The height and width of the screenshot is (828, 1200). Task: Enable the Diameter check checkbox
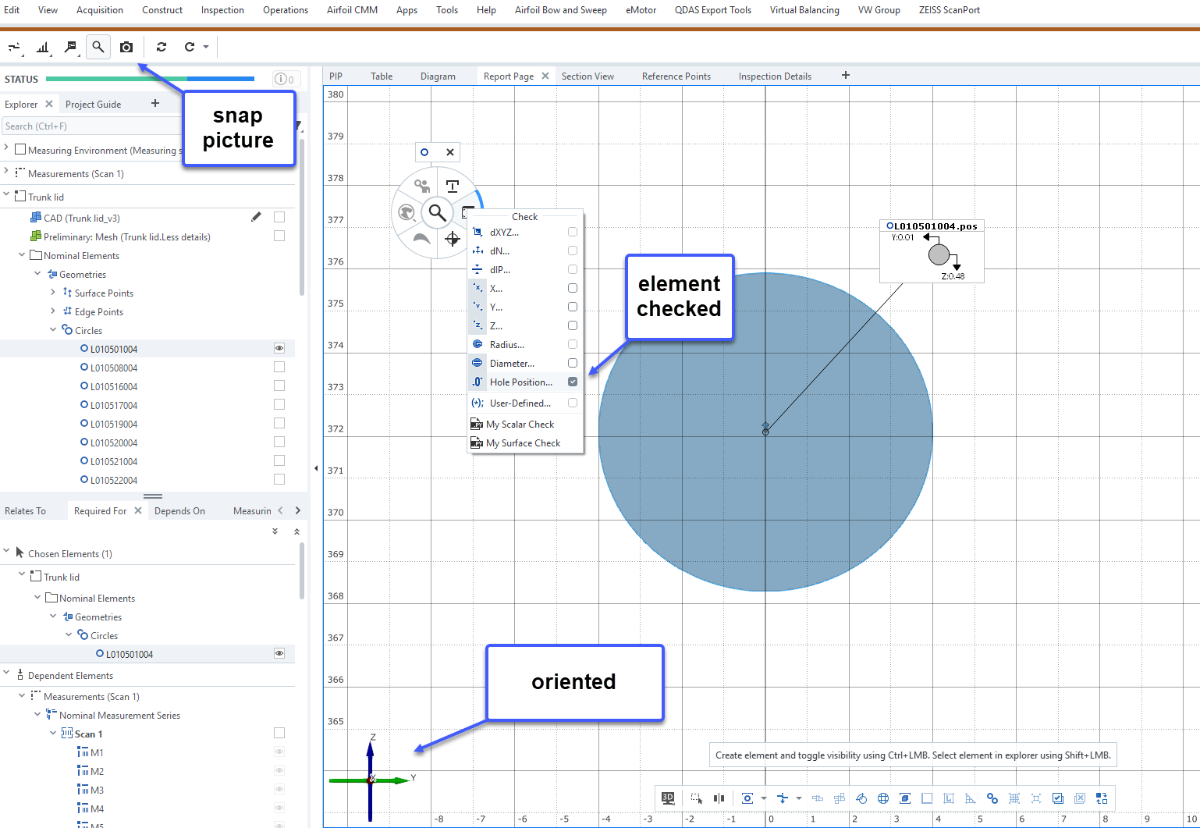[x=573, y=363]
